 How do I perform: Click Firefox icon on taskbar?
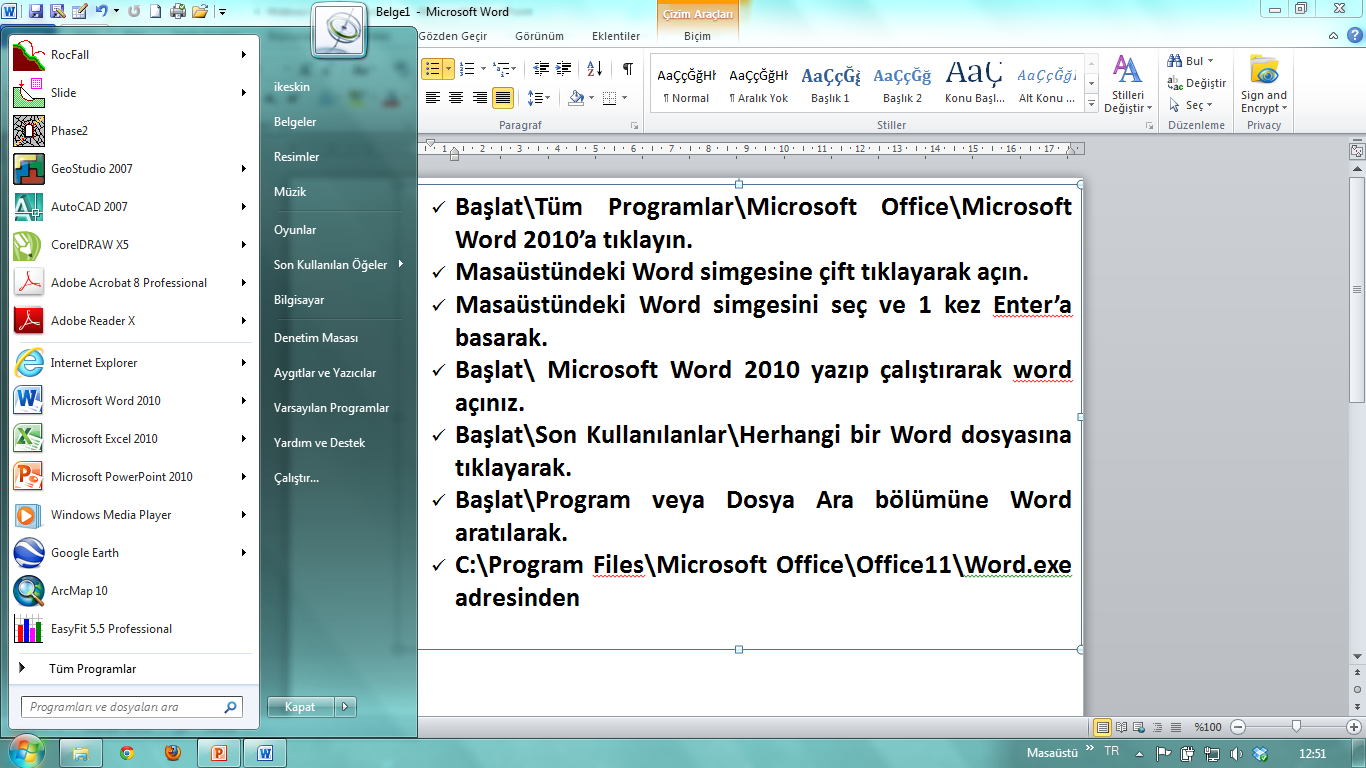[x=172, y=753]
